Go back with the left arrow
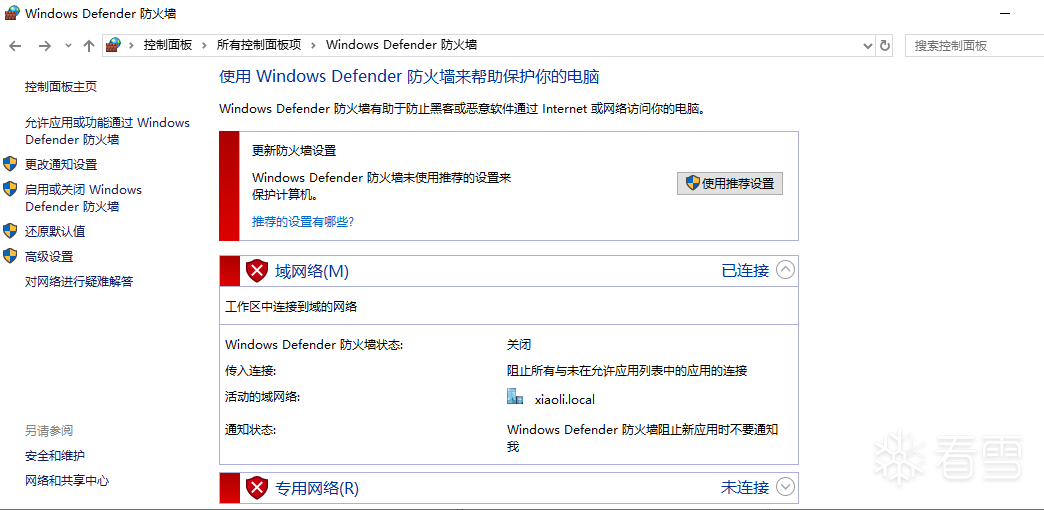 (15, 45)
